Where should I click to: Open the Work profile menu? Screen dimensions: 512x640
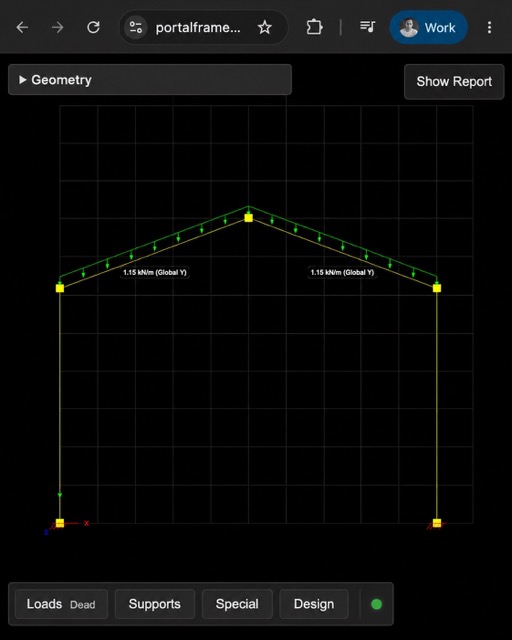[x=428, y=28]
